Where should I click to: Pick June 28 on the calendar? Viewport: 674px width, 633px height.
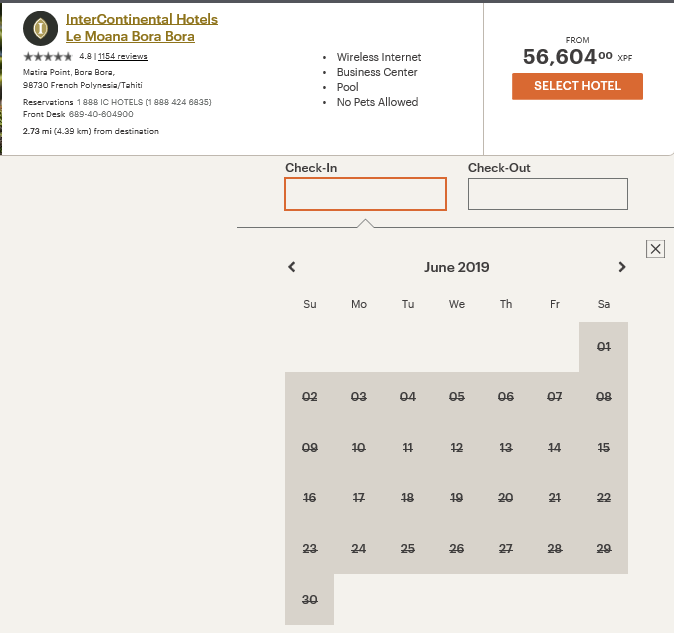coord(554,549)
